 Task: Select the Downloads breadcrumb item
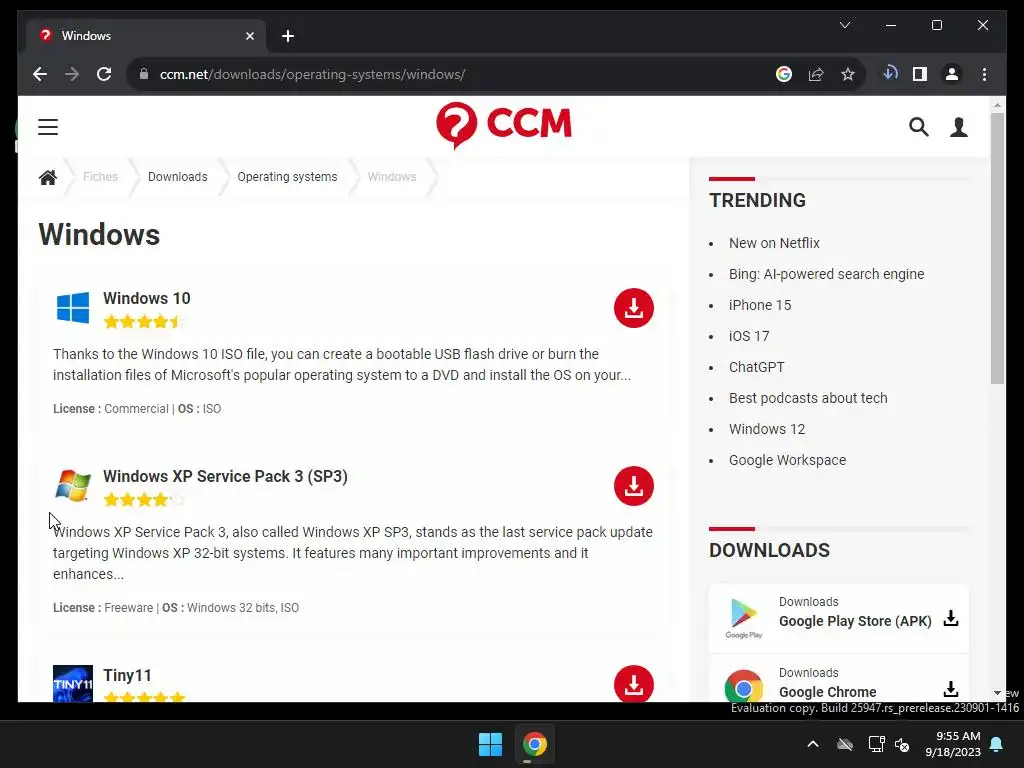pyautogui.click(x=178, y=177)
